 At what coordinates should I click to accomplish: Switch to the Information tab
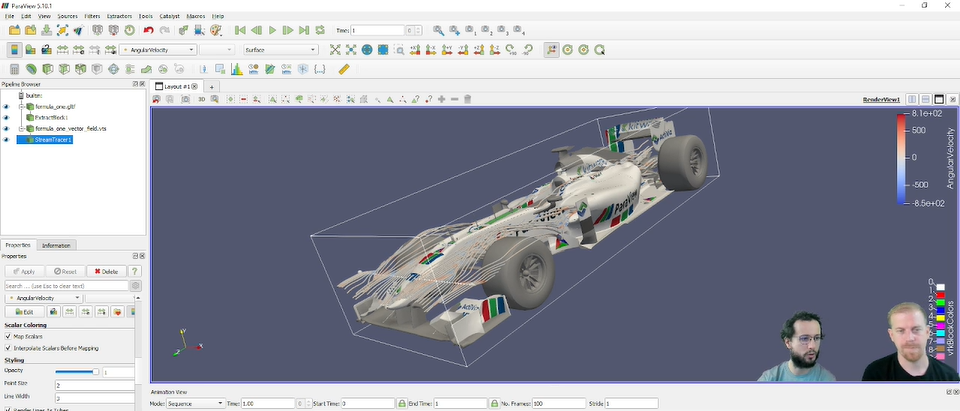(56, 245)
